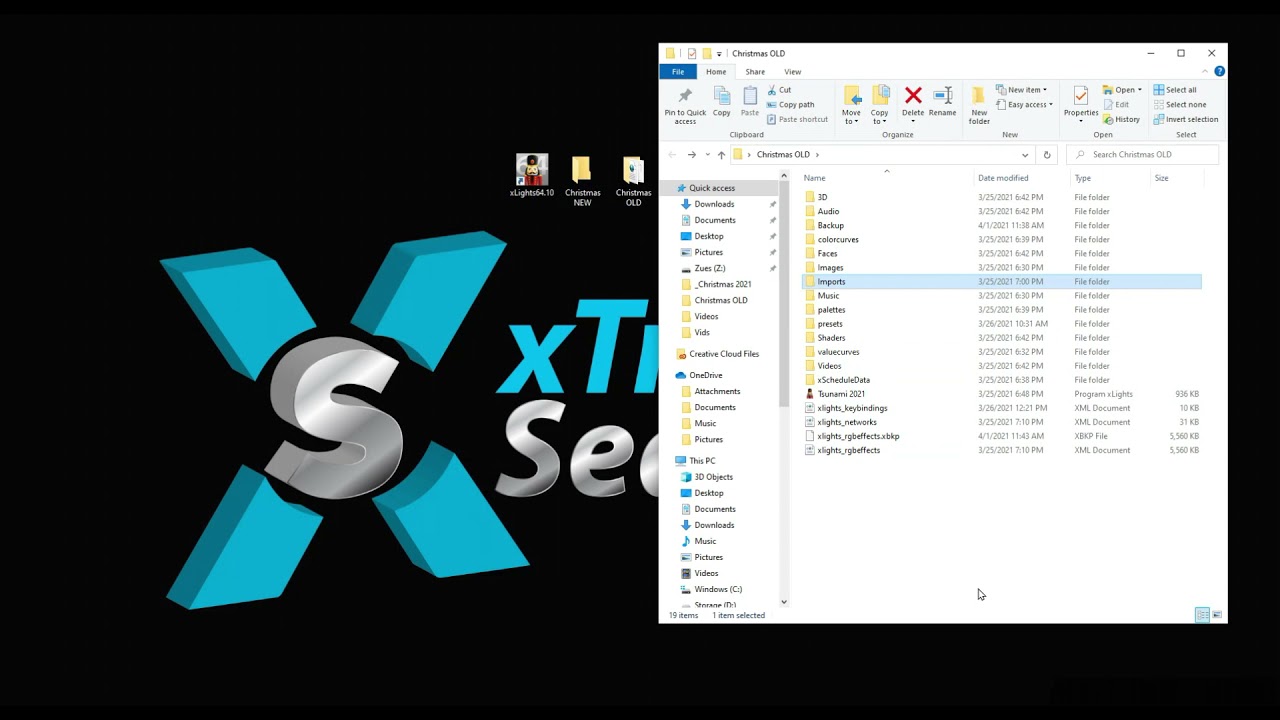Click the Forward navigation arrow
The image size is (1280, 720).
click(691, 155)
